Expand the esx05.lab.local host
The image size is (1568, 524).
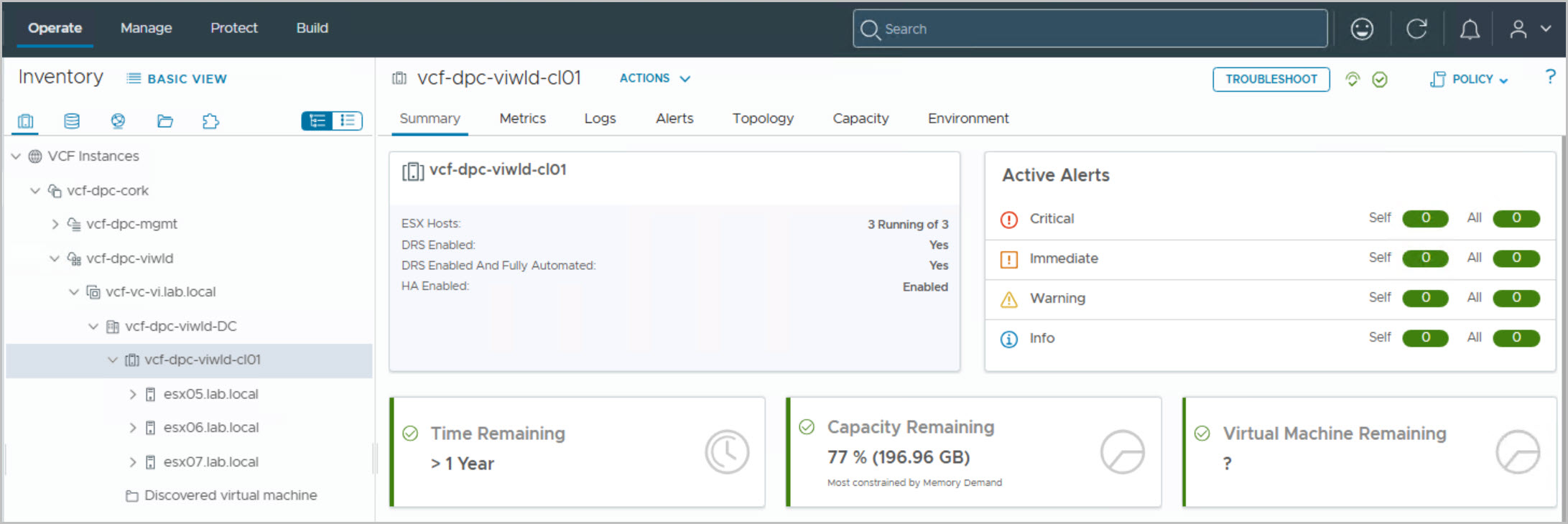coord(132,394)
